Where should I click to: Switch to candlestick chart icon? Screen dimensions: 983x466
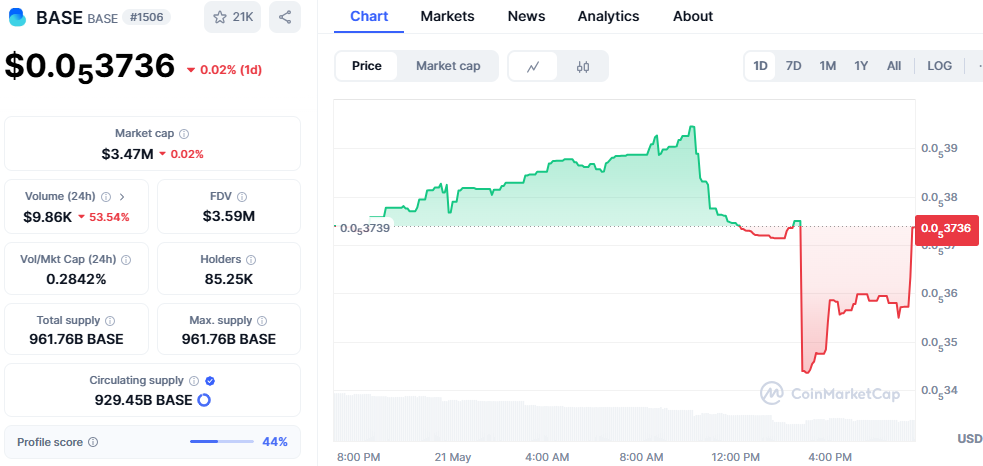click(x=582, y=66)
